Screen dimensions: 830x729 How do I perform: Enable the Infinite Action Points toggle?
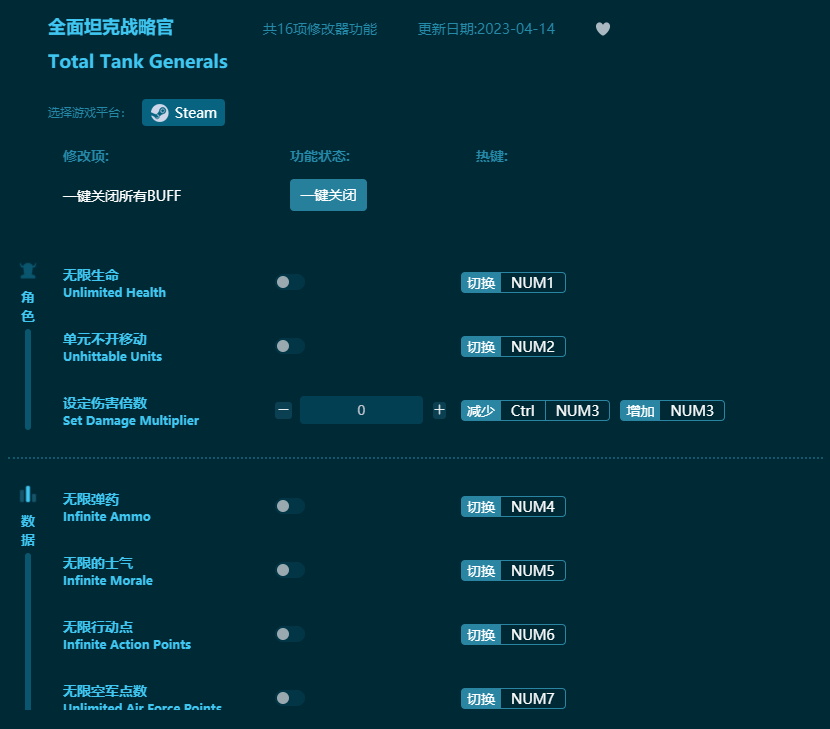[290, 634]
